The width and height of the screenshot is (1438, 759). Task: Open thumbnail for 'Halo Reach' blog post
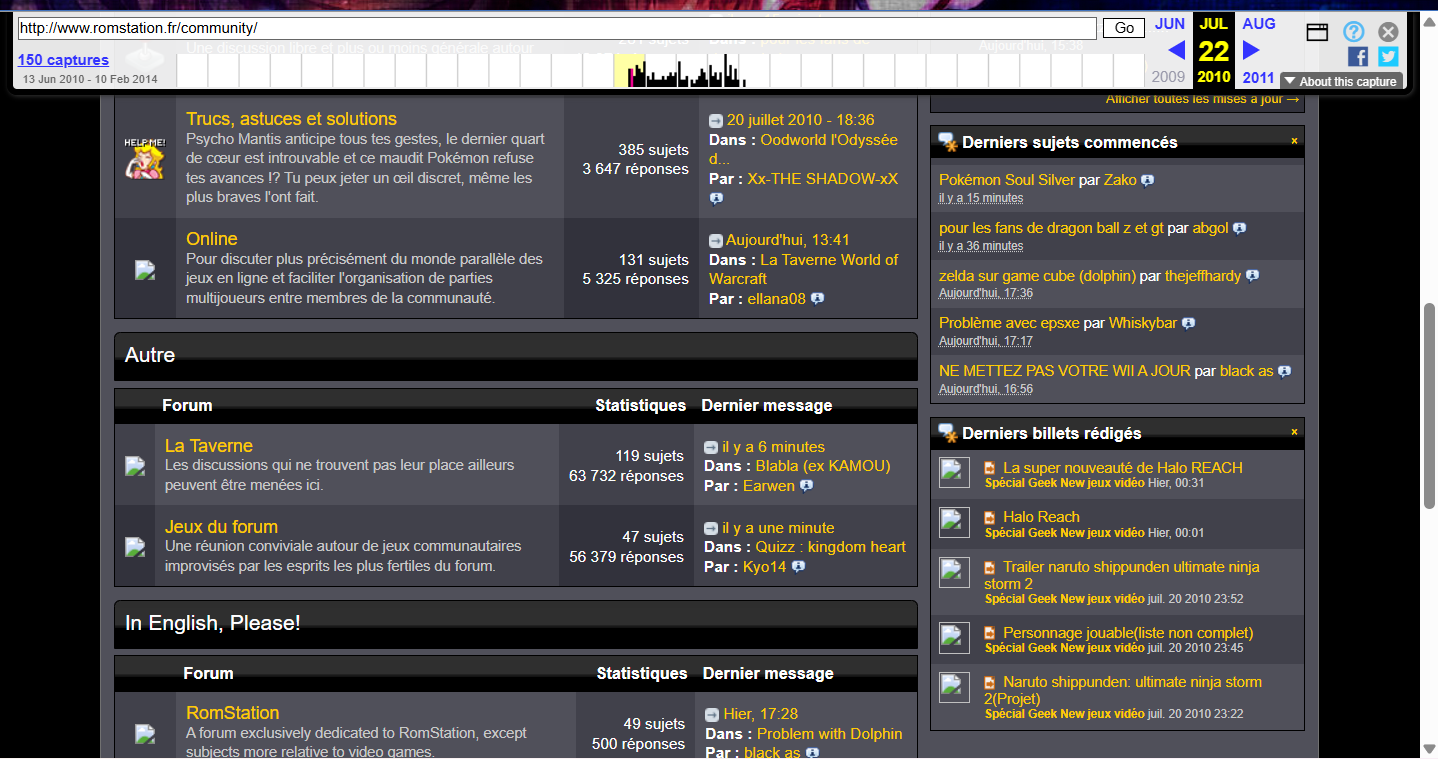[954, 522]
